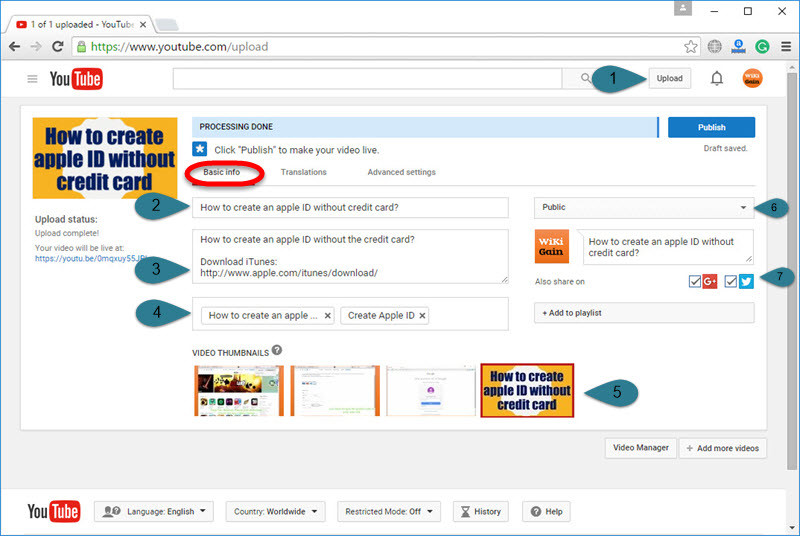Select the custom yellow 'How to create' thumbnail
The height and width of the screenshot is (536, 800).
(527, 391)
